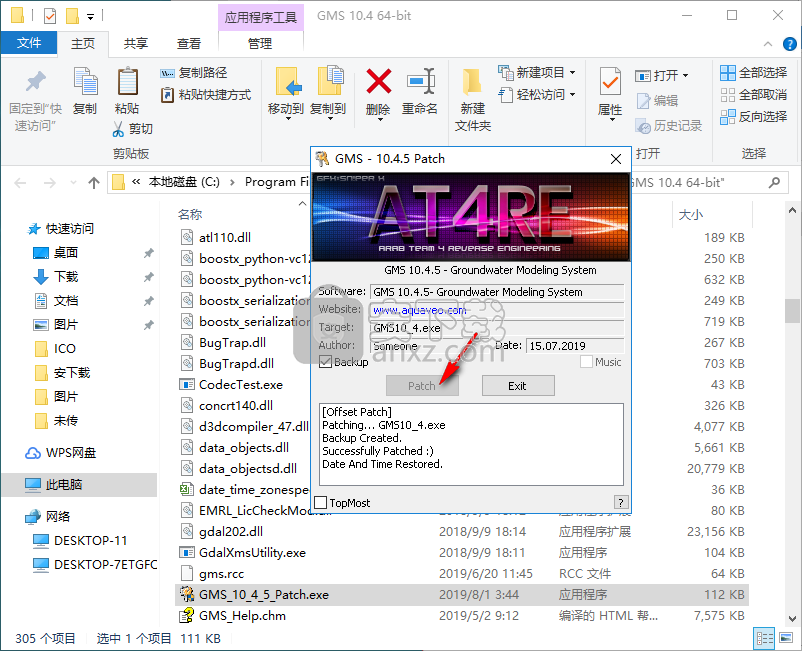Close the GMS 10.4.5 Patch dialog
The image size is (802, 651).
tap(616, 159)
